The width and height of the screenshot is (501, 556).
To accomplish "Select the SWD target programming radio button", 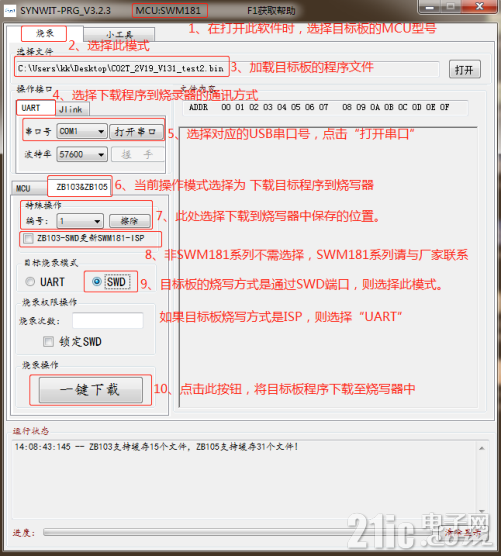I will click(x=96, y=282).
